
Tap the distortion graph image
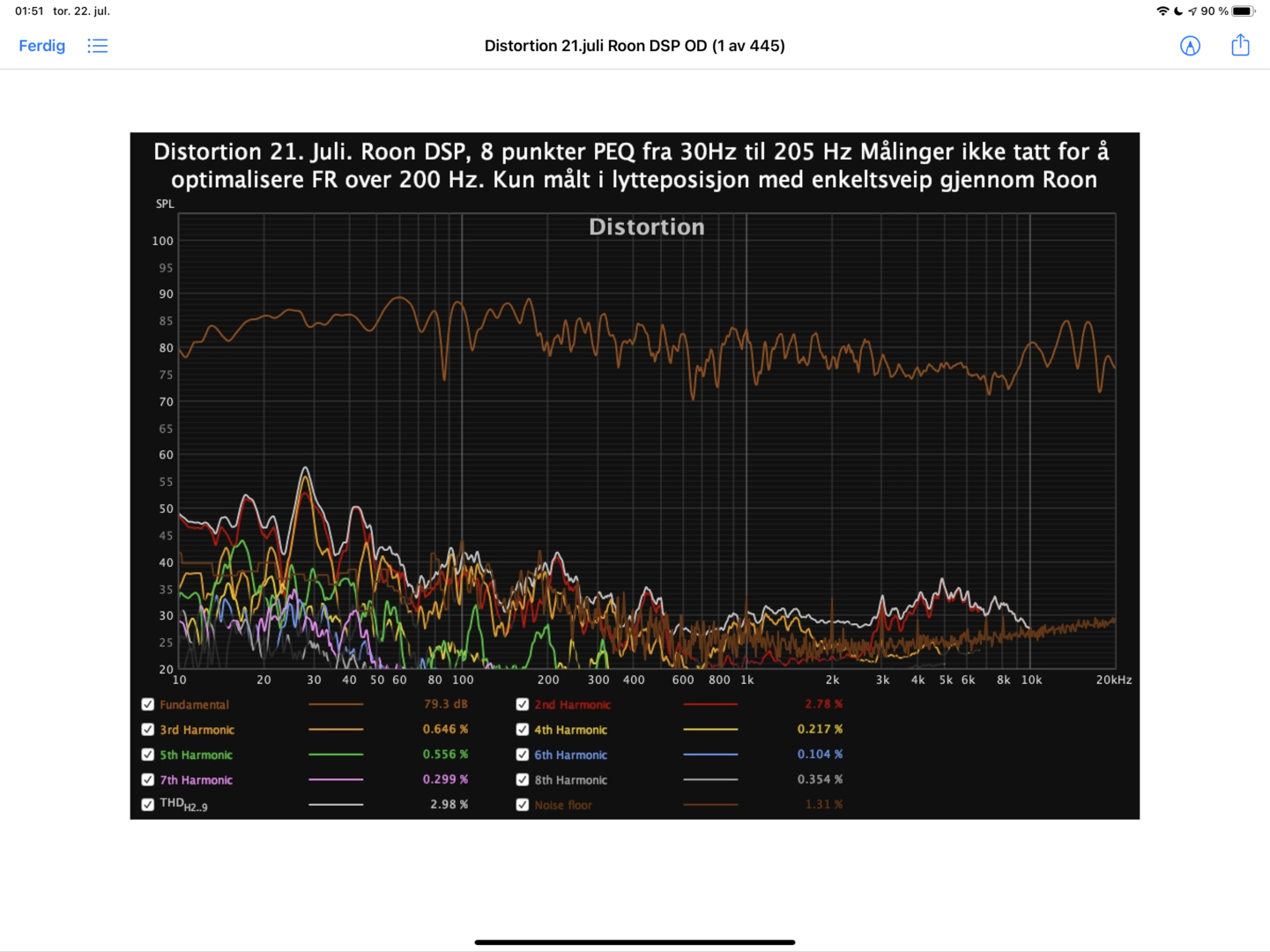(x=635, y=476)
